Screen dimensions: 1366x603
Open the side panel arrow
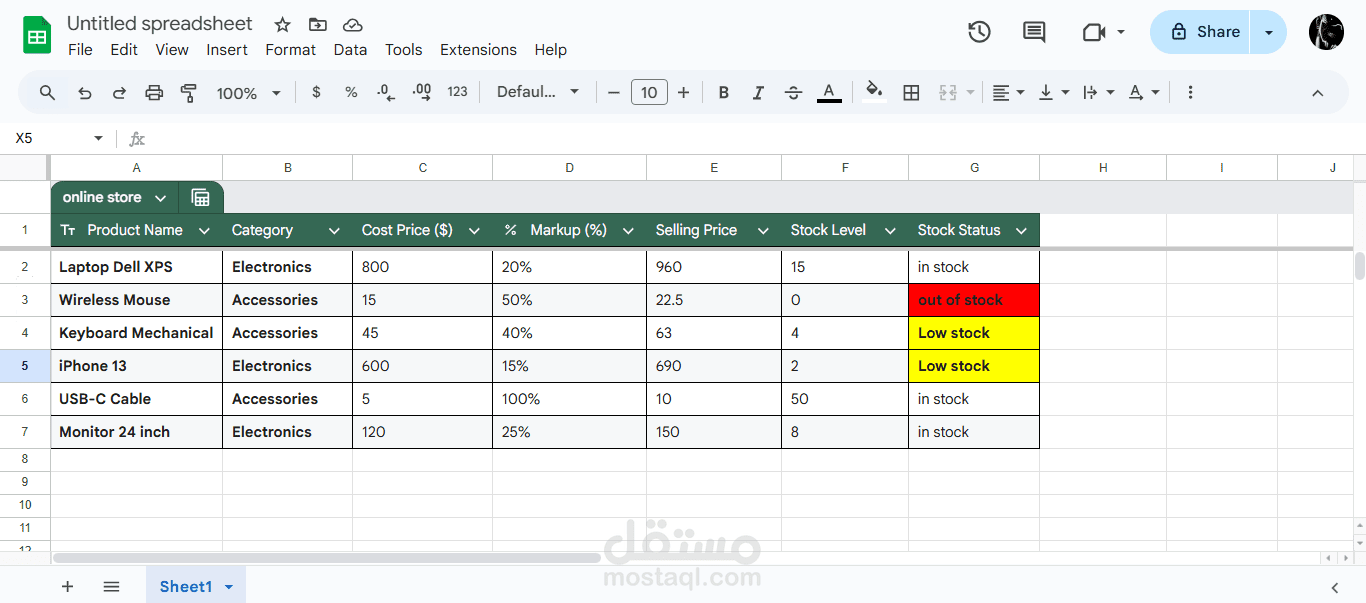1335,588
